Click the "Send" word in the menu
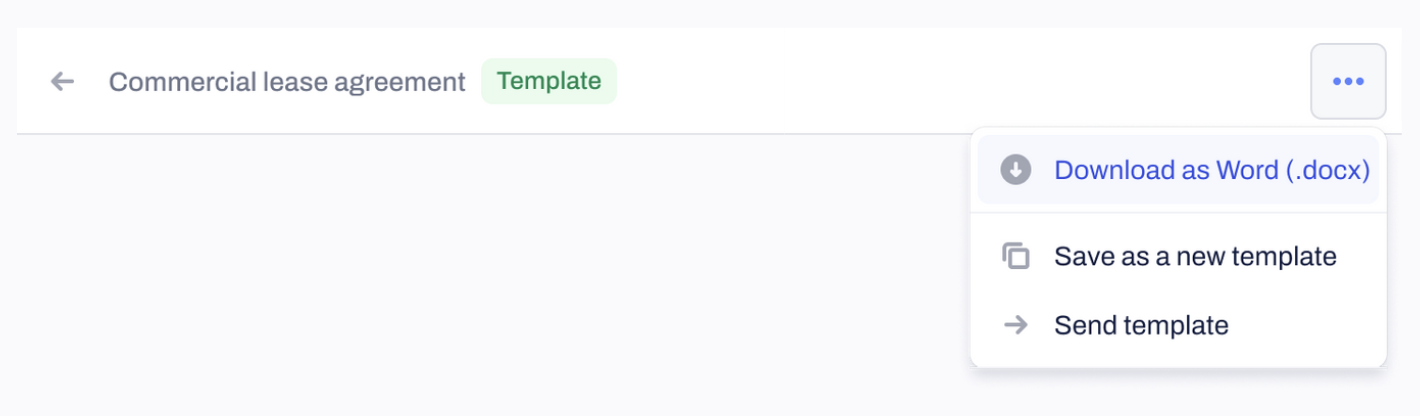Image resolution: width=1420 pixels, height=416 pixels. 1085,325
